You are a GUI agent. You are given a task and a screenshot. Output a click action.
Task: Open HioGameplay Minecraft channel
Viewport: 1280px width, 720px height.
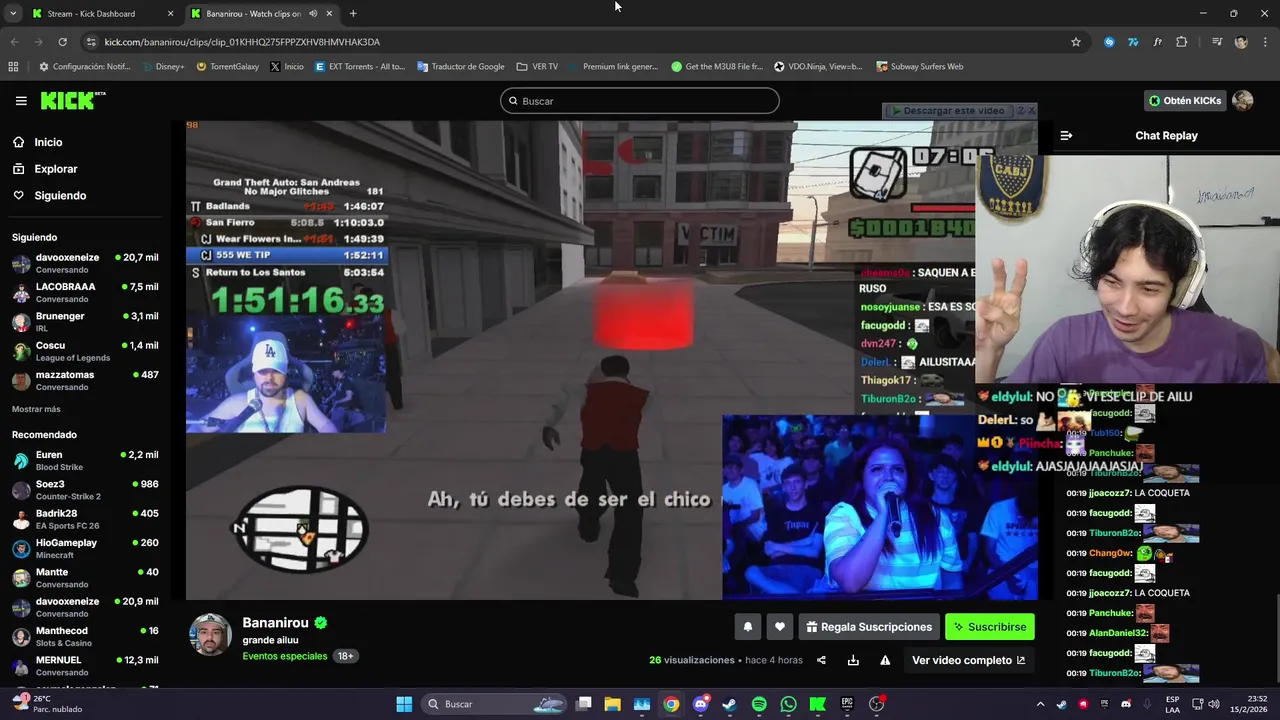(85, 549)
